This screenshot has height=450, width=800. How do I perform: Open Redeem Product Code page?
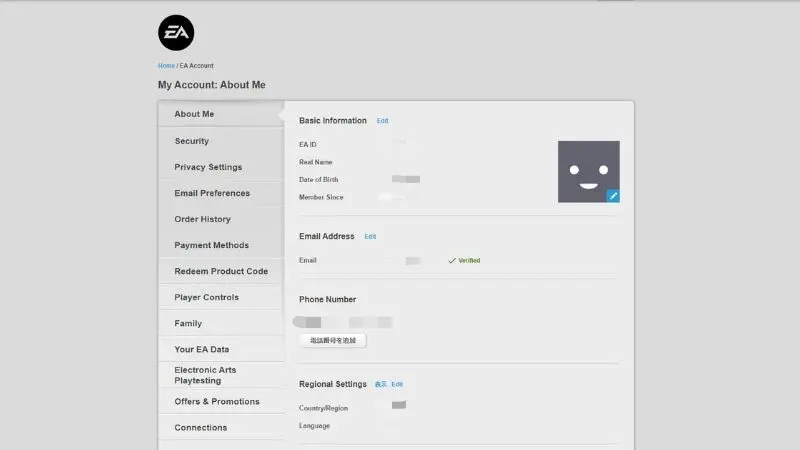[x=221, y=271]
